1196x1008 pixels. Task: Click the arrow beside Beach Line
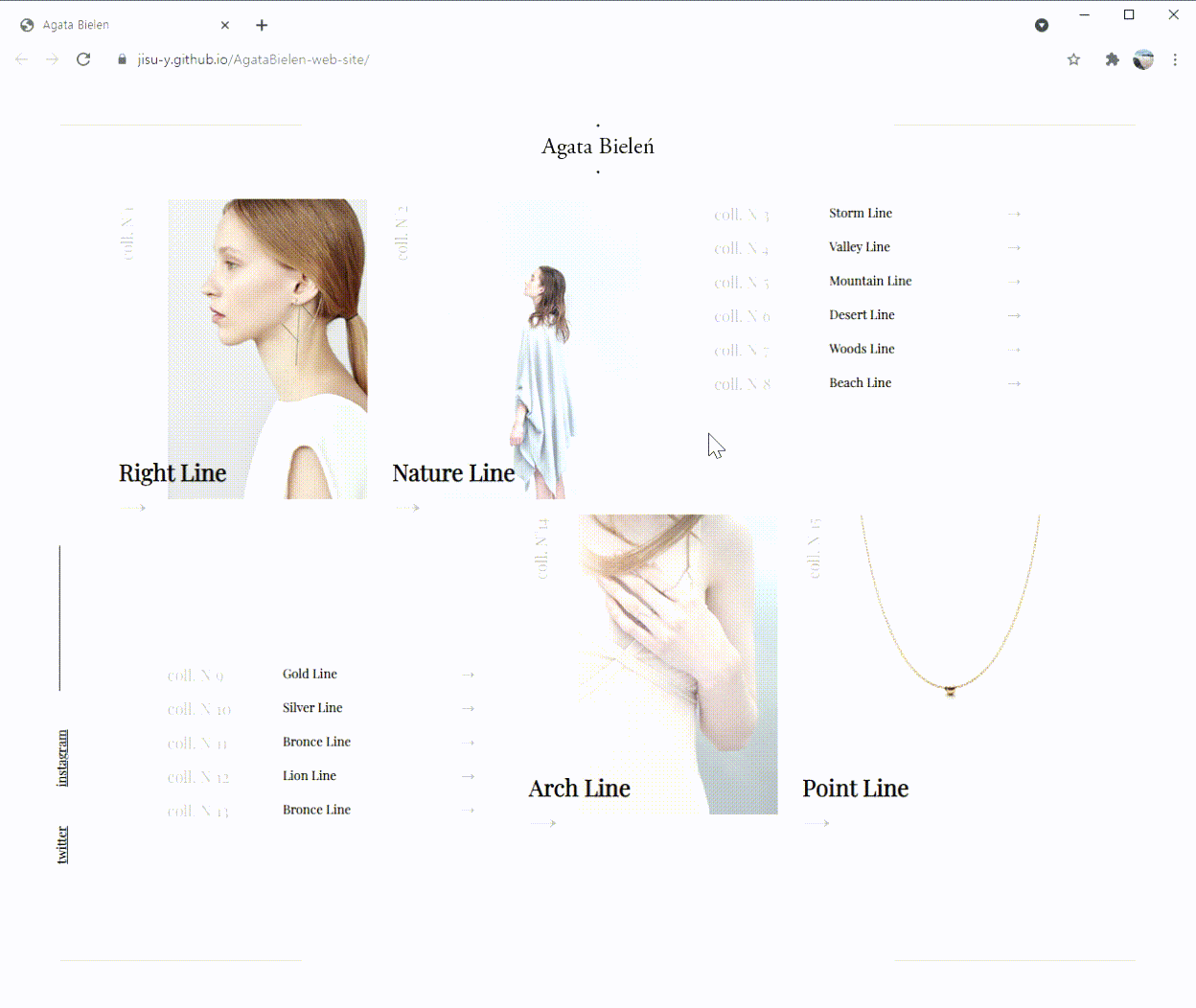(x=1014, y=384)
